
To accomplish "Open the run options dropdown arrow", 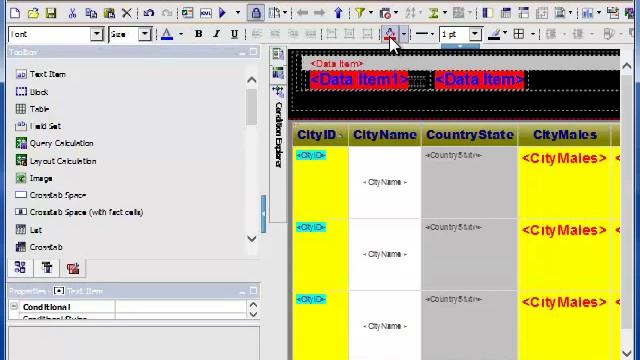I will coord(238,13).
